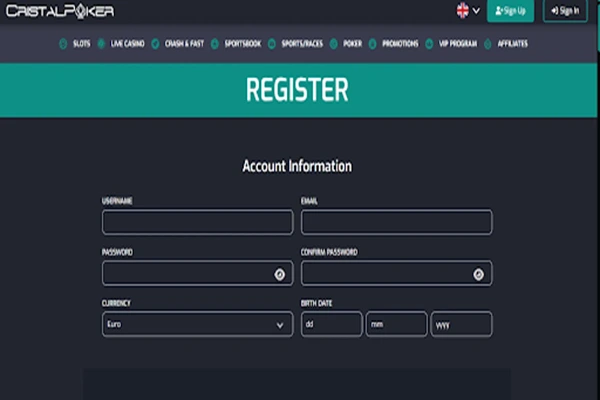Click the chip icon beside Slots
The height and width of the screenshot is (400, 600).
point(63,44)
